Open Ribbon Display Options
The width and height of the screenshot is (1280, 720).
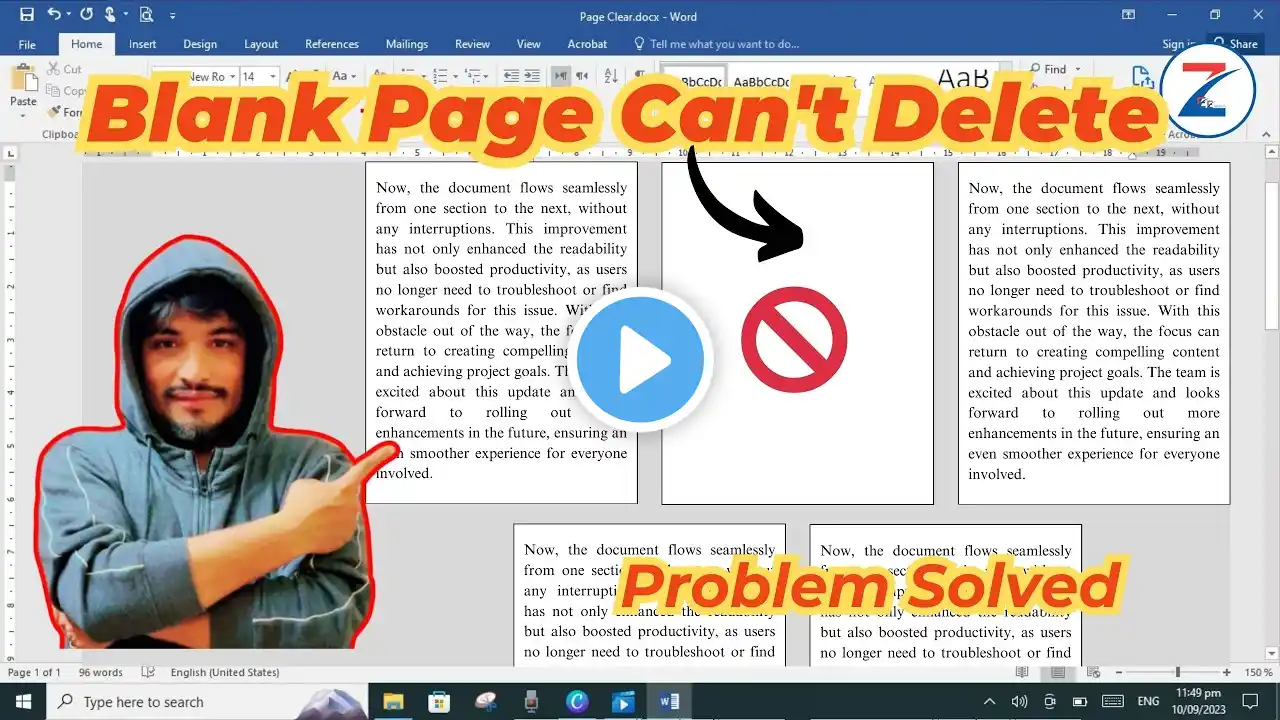coord(1128,15)
